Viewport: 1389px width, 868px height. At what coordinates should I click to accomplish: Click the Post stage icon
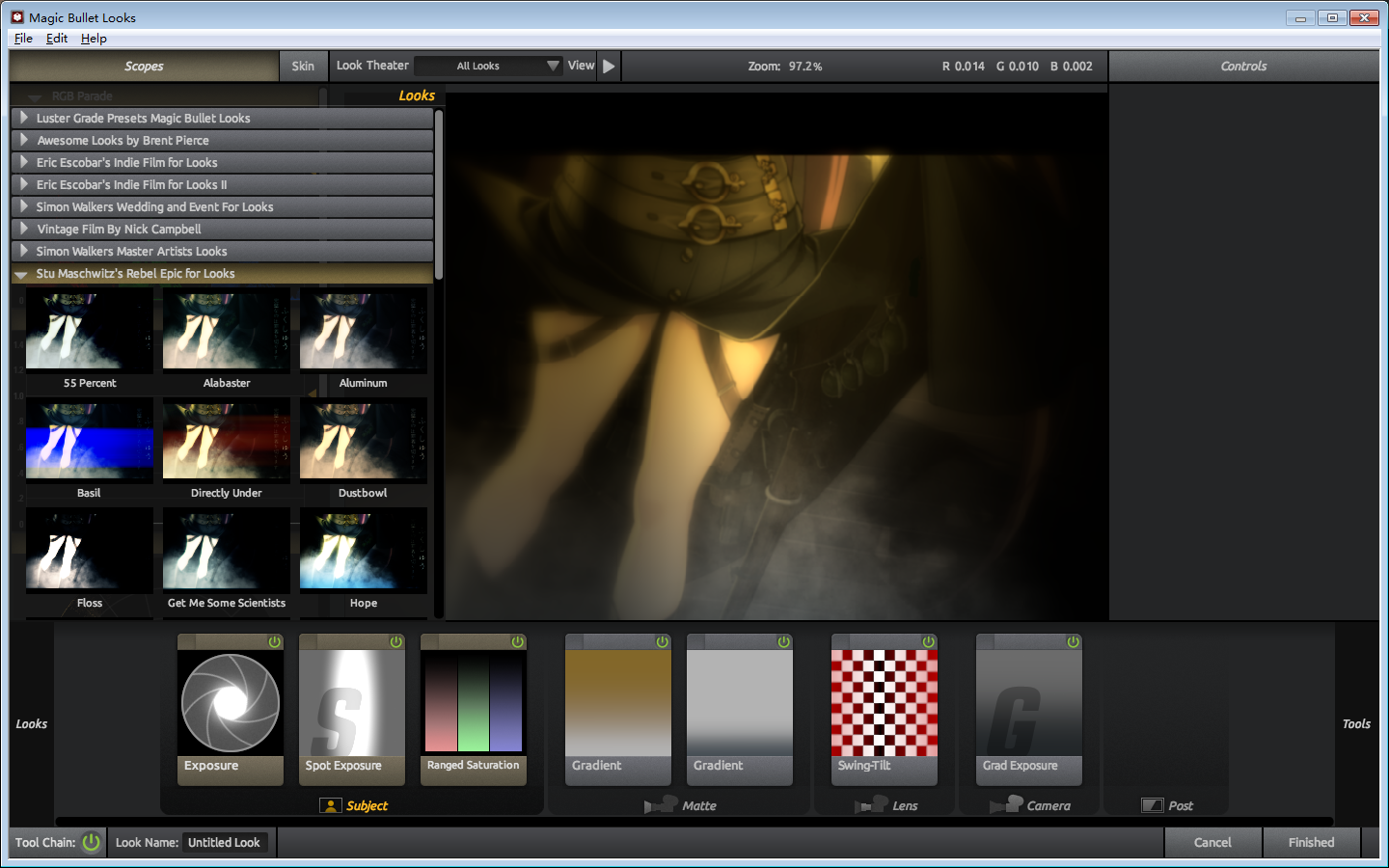coord(1153,805)
